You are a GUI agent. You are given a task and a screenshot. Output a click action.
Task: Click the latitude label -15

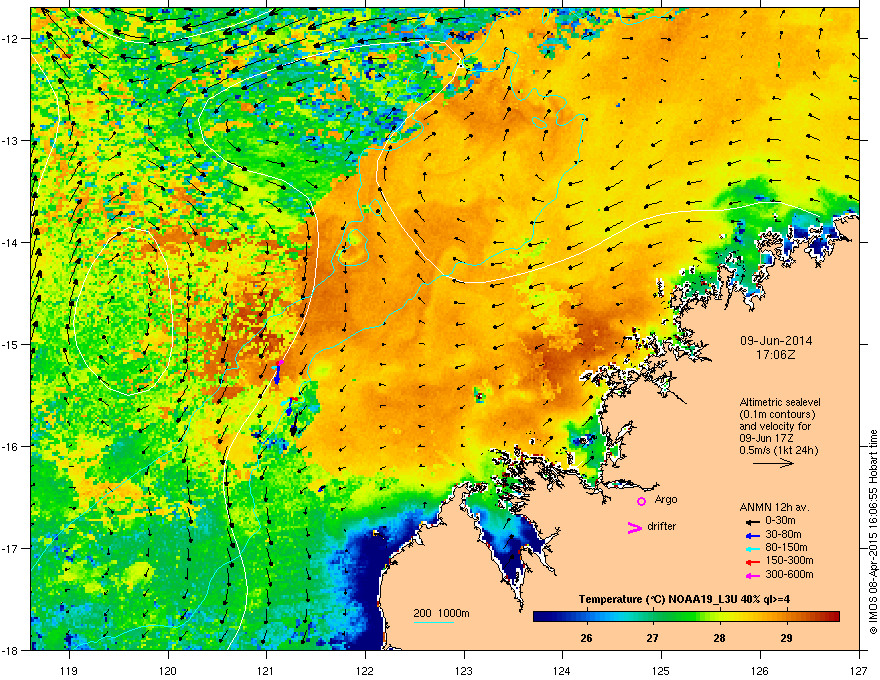click(x=10, y=344)
